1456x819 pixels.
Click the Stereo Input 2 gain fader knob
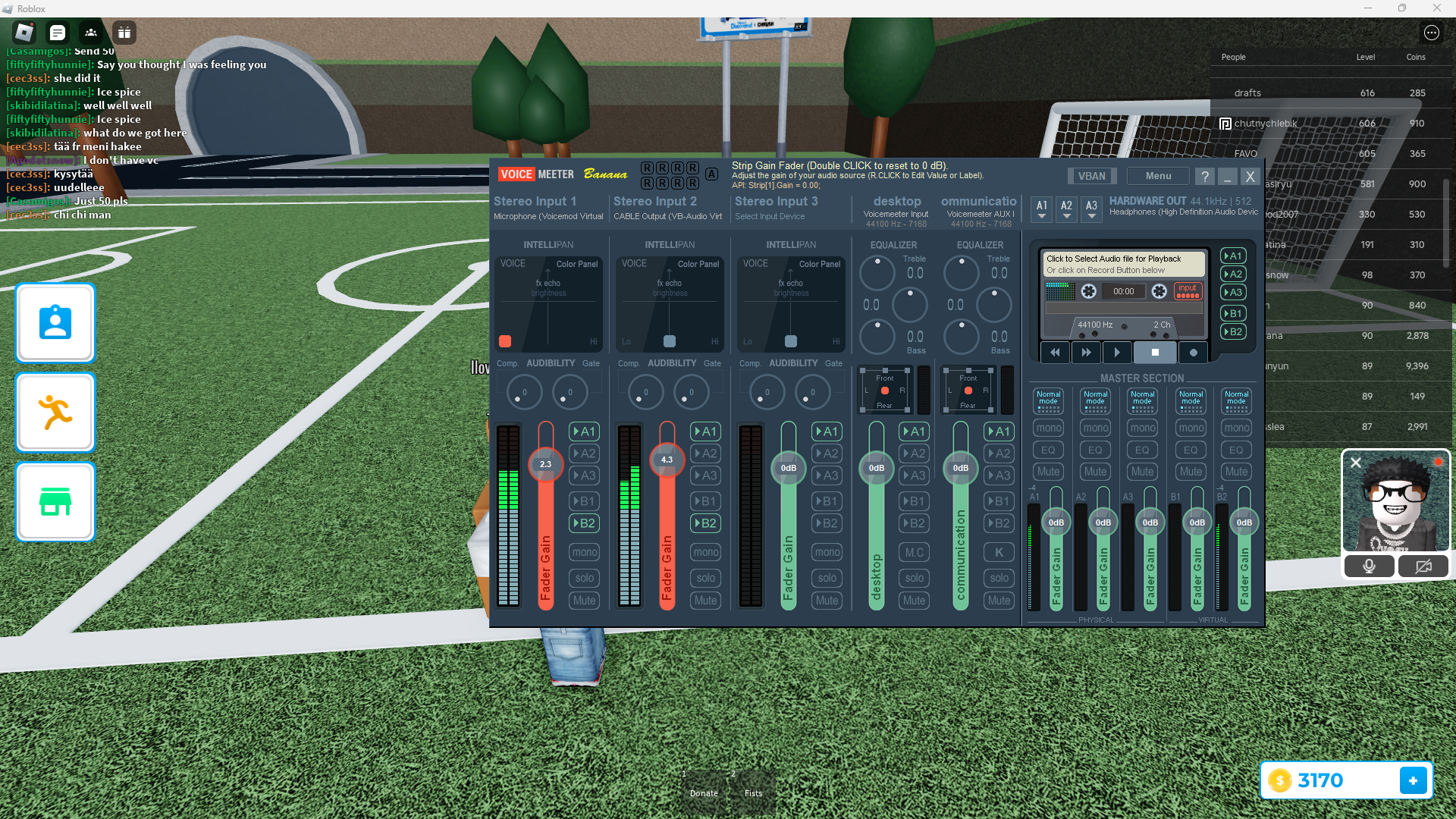667,460
